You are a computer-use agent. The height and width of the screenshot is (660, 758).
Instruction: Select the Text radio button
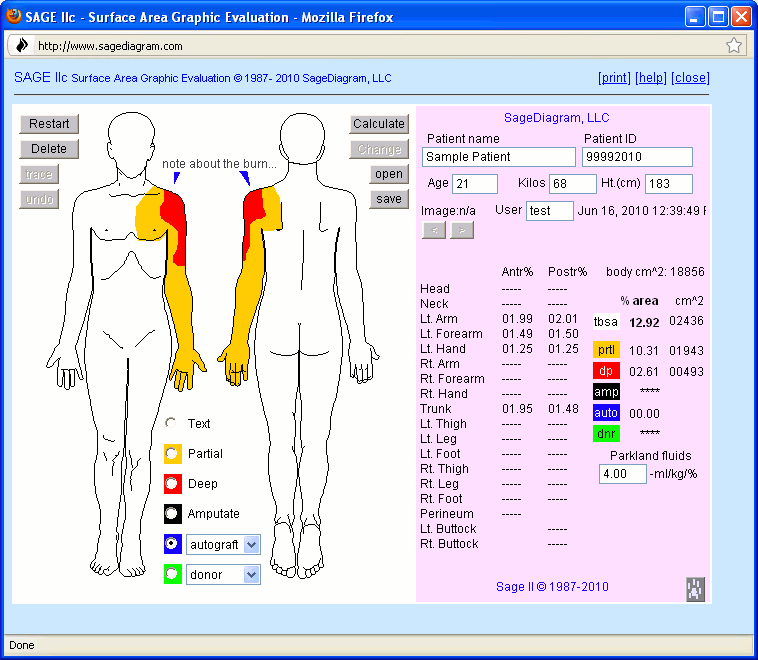click(x=171, y=423)
